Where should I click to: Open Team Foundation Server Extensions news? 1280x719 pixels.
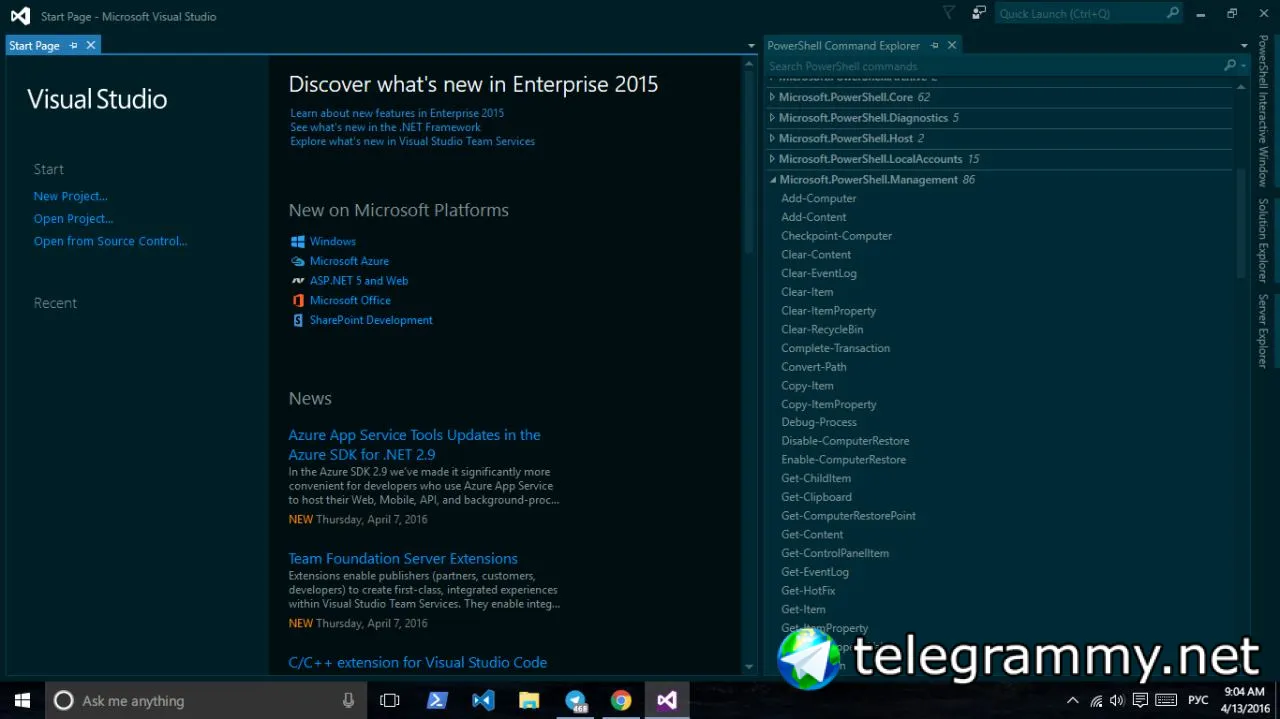click(403, 559)
